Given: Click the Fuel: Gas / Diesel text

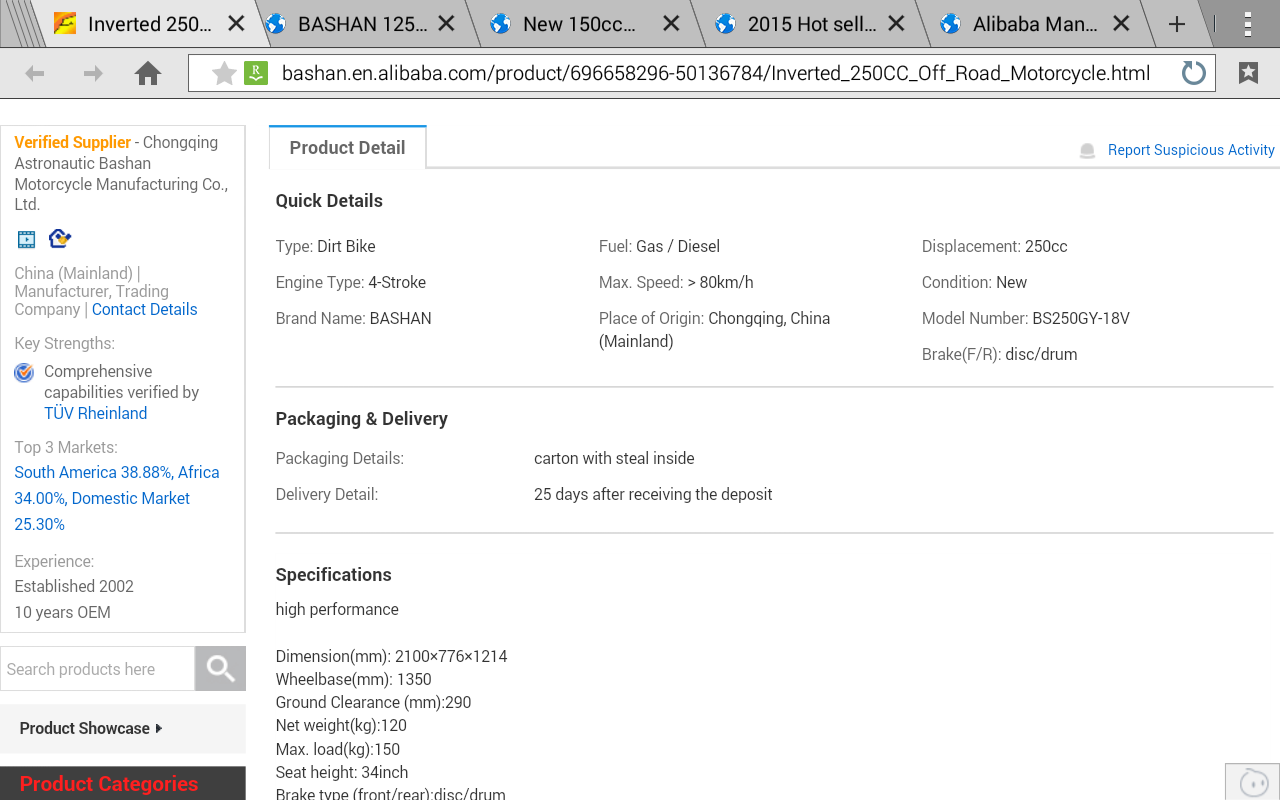Looking at the screenshot, I should click(659, 246).
